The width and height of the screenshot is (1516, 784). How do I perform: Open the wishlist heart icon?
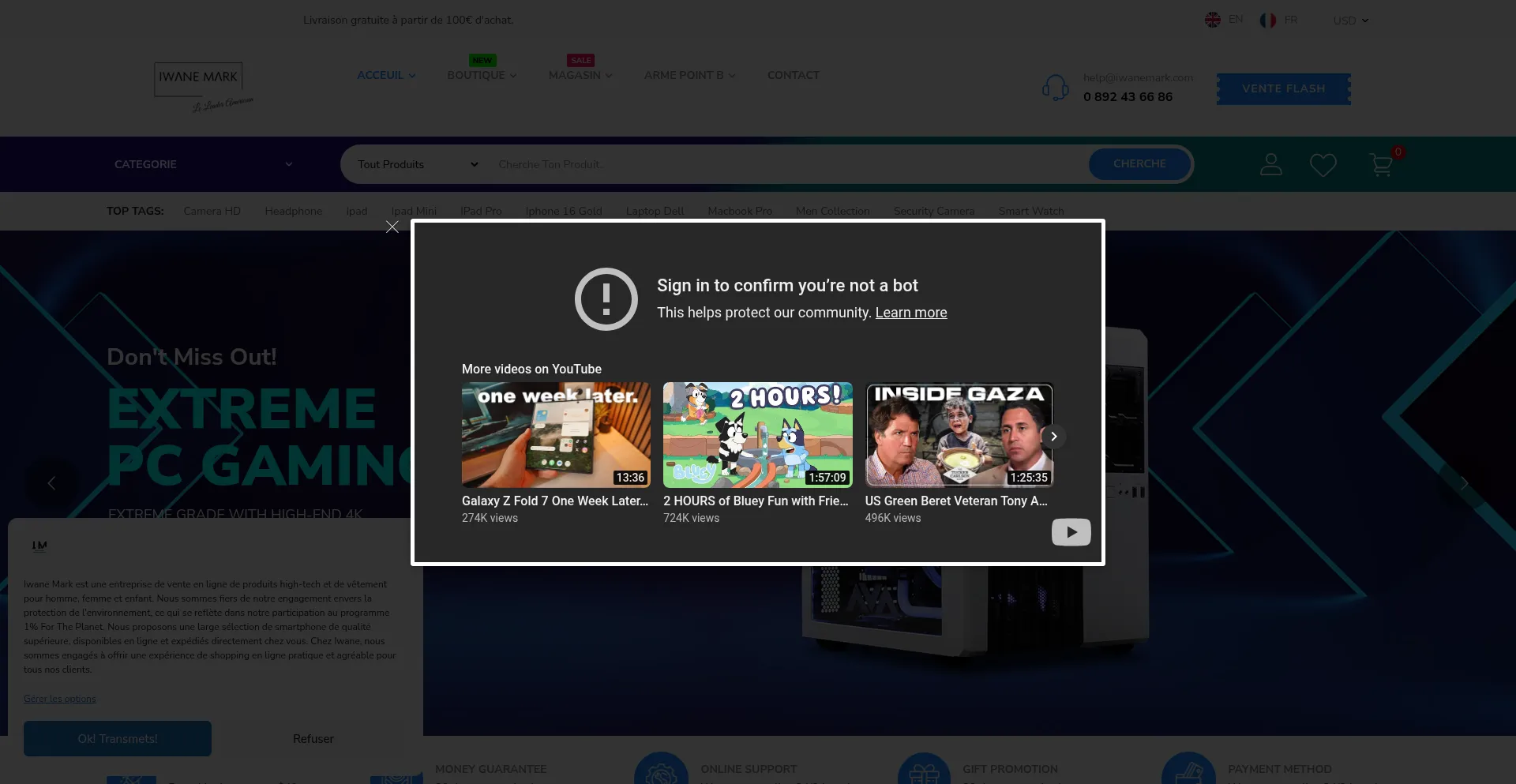(x=1323, y=164)
